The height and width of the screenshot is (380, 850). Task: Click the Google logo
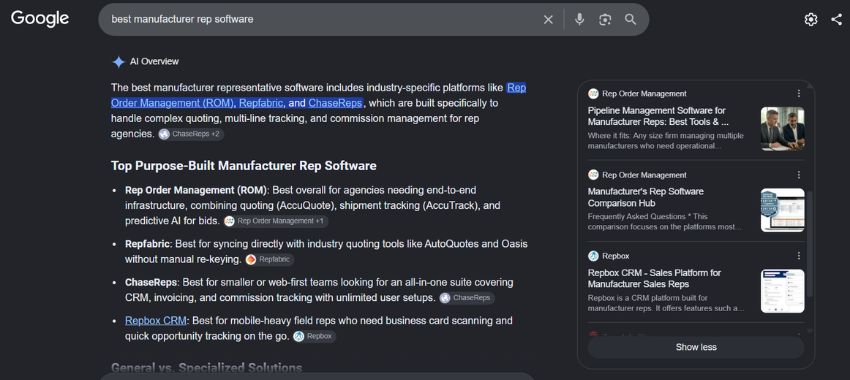(40, 18)
